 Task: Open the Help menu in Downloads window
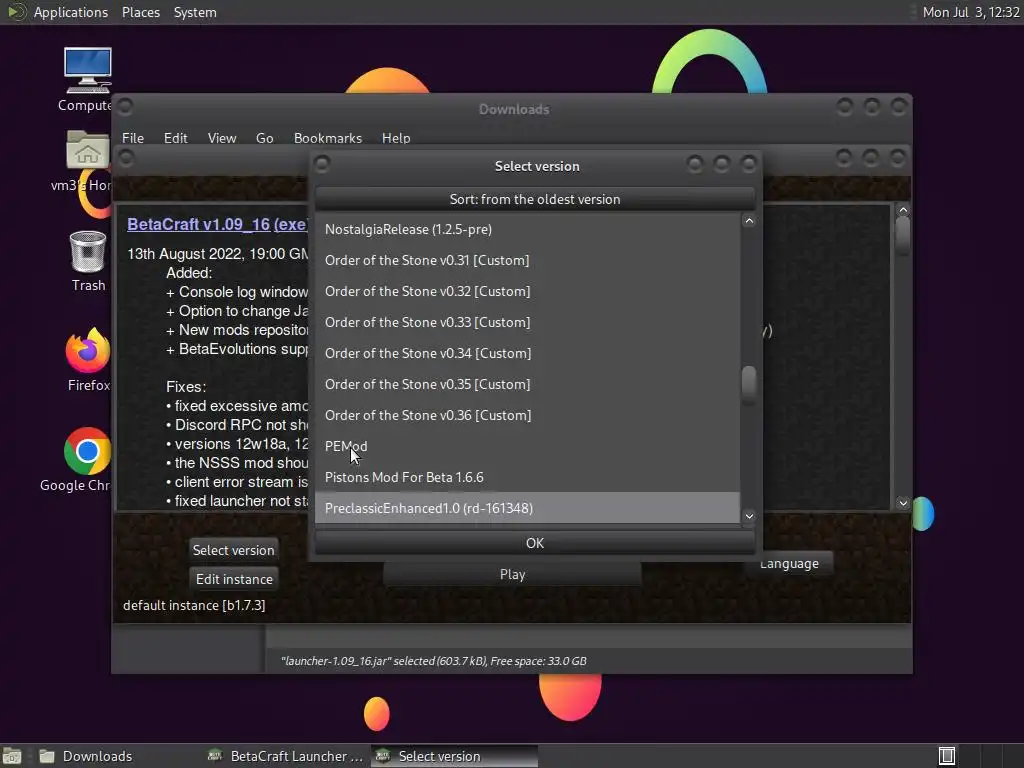[x=396, y=138]
